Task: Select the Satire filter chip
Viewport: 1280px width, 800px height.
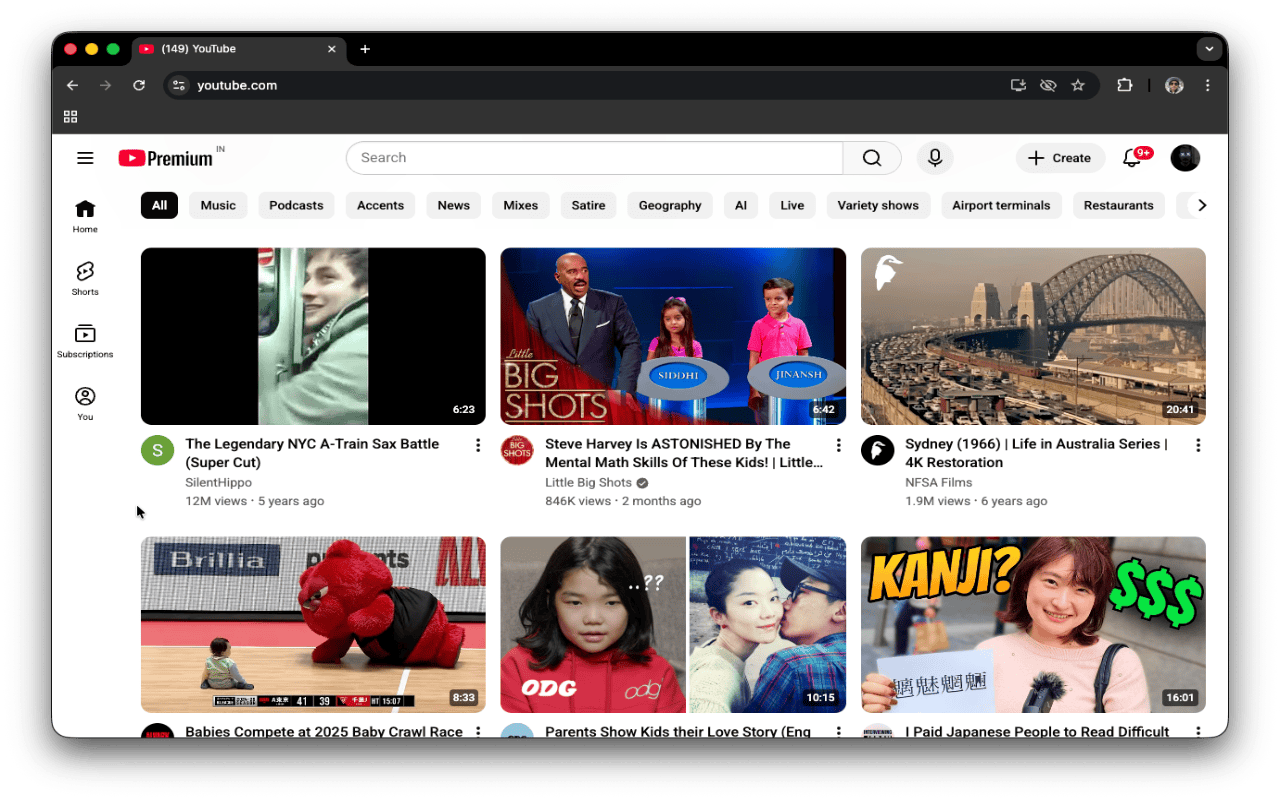Action: coord(589,206)
